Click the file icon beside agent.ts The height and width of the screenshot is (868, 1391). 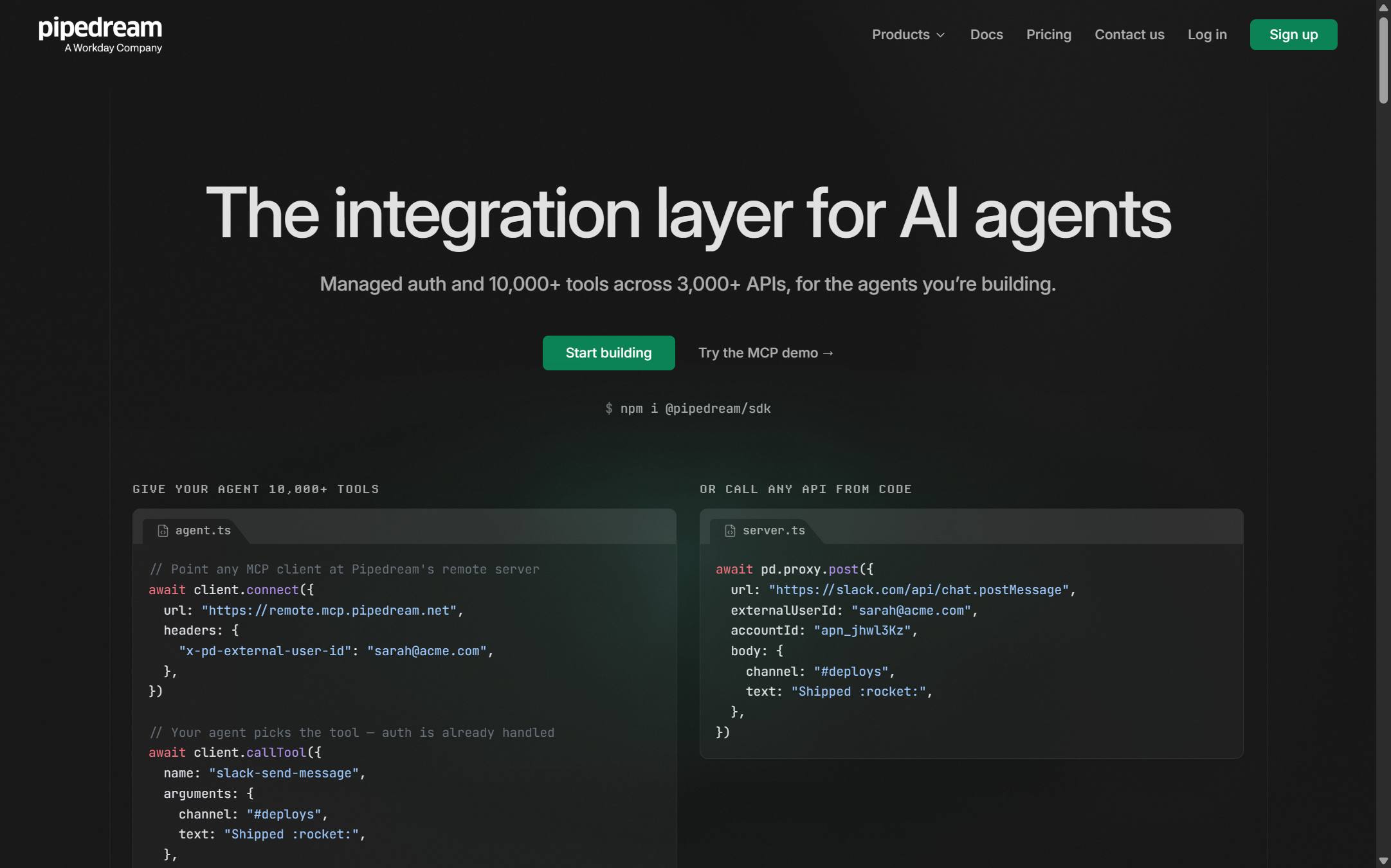163,531
